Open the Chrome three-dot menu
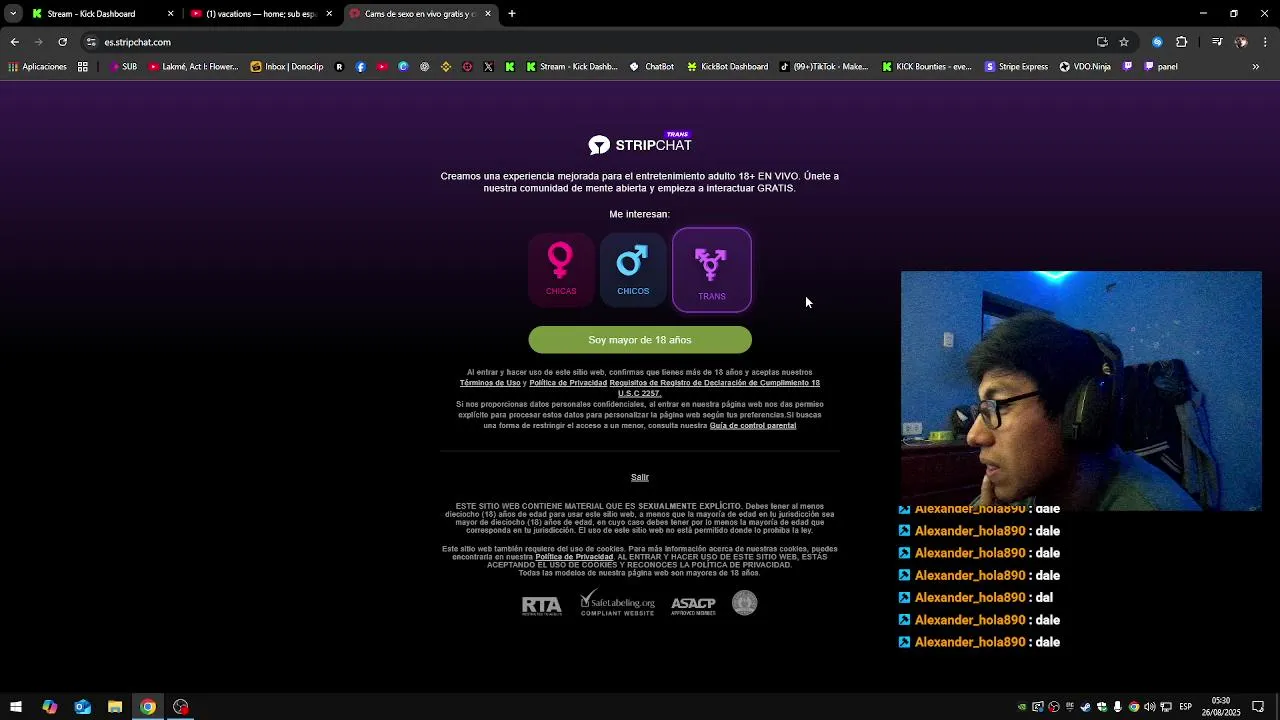The image size is (1280, 720). [1265, 42]
